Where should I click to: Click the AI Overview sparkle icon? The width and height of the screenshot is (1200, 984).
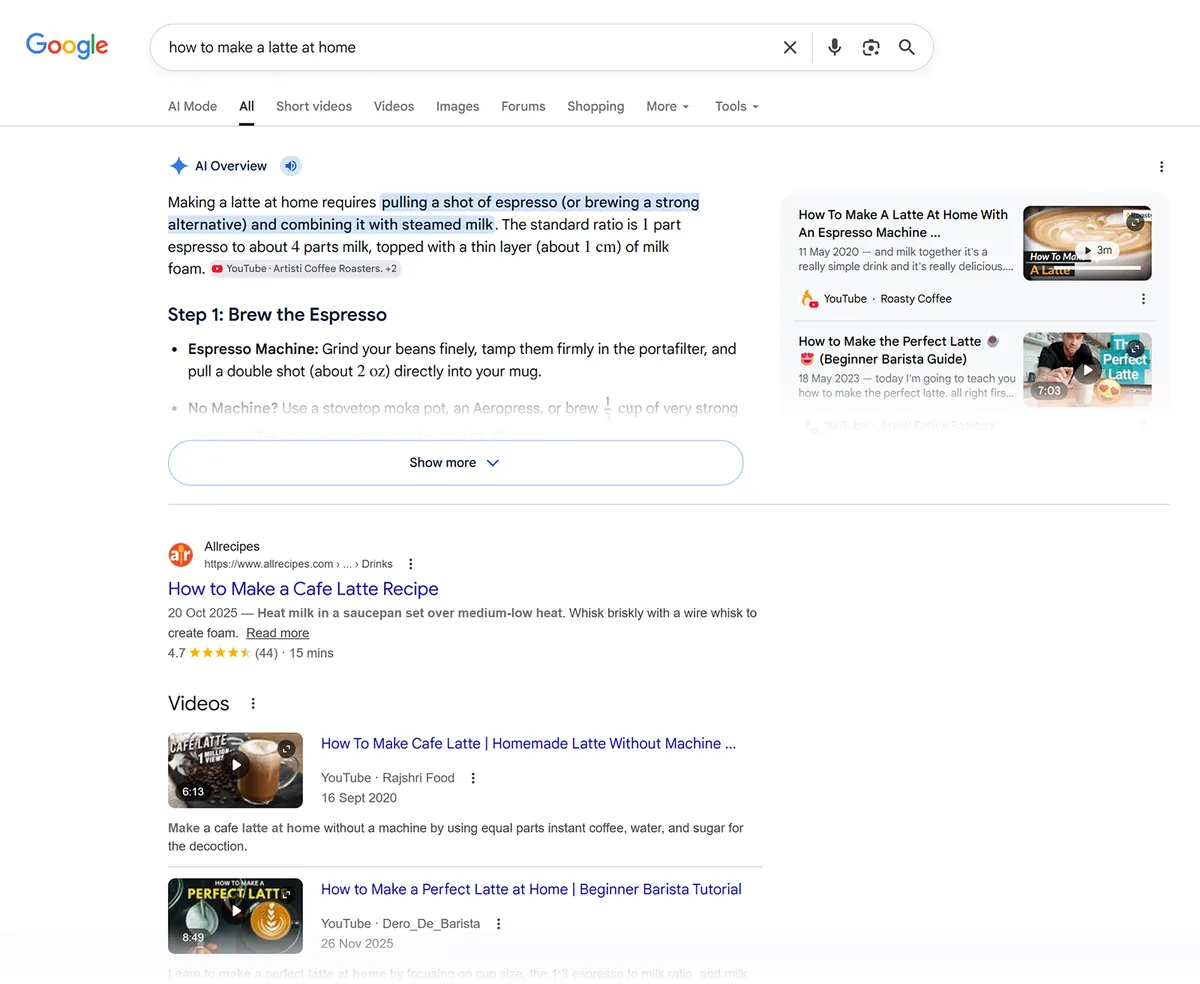(x=178, y=166)
